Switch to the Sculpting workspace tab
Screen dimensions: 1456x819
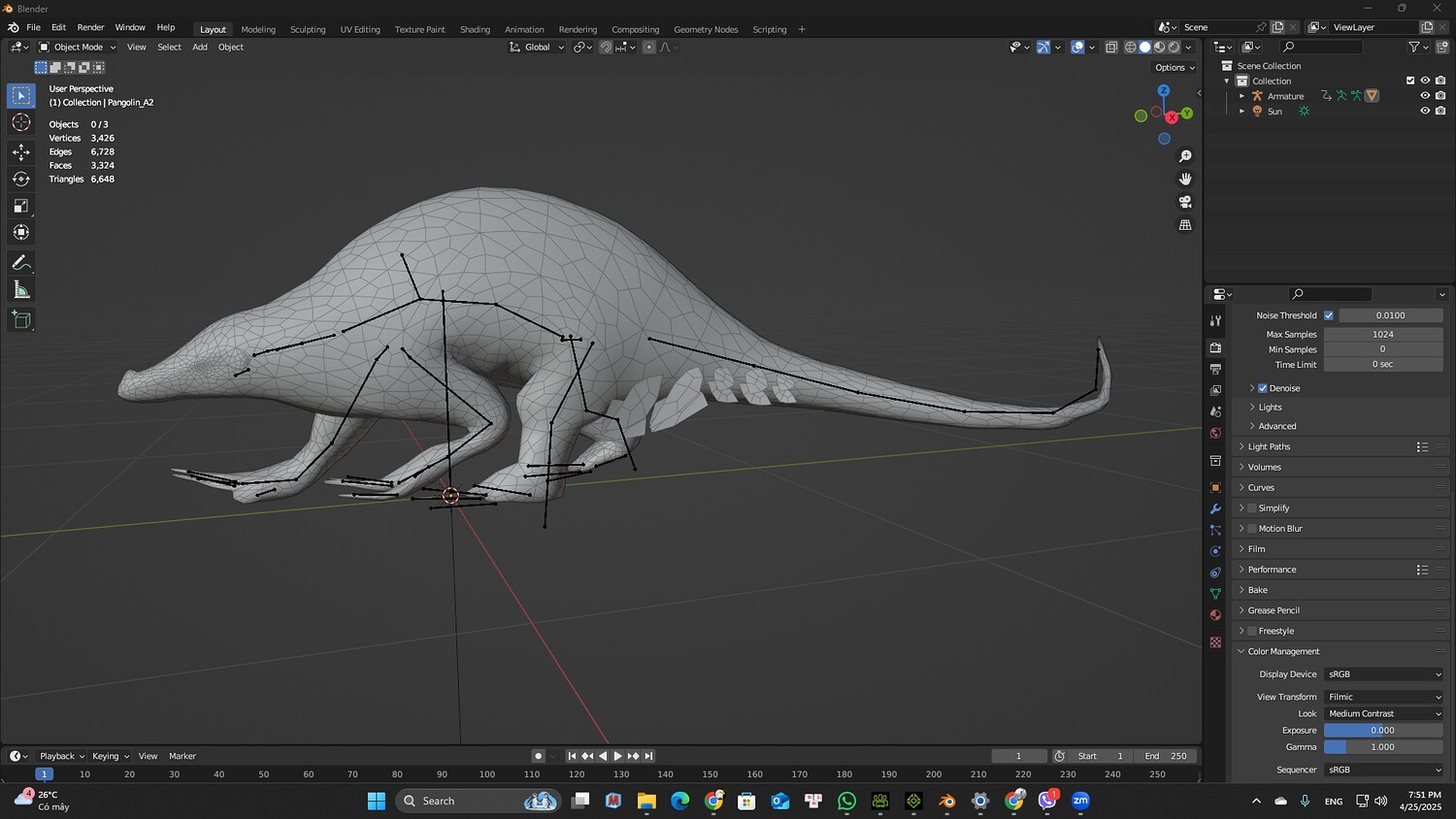pos(308,29)
